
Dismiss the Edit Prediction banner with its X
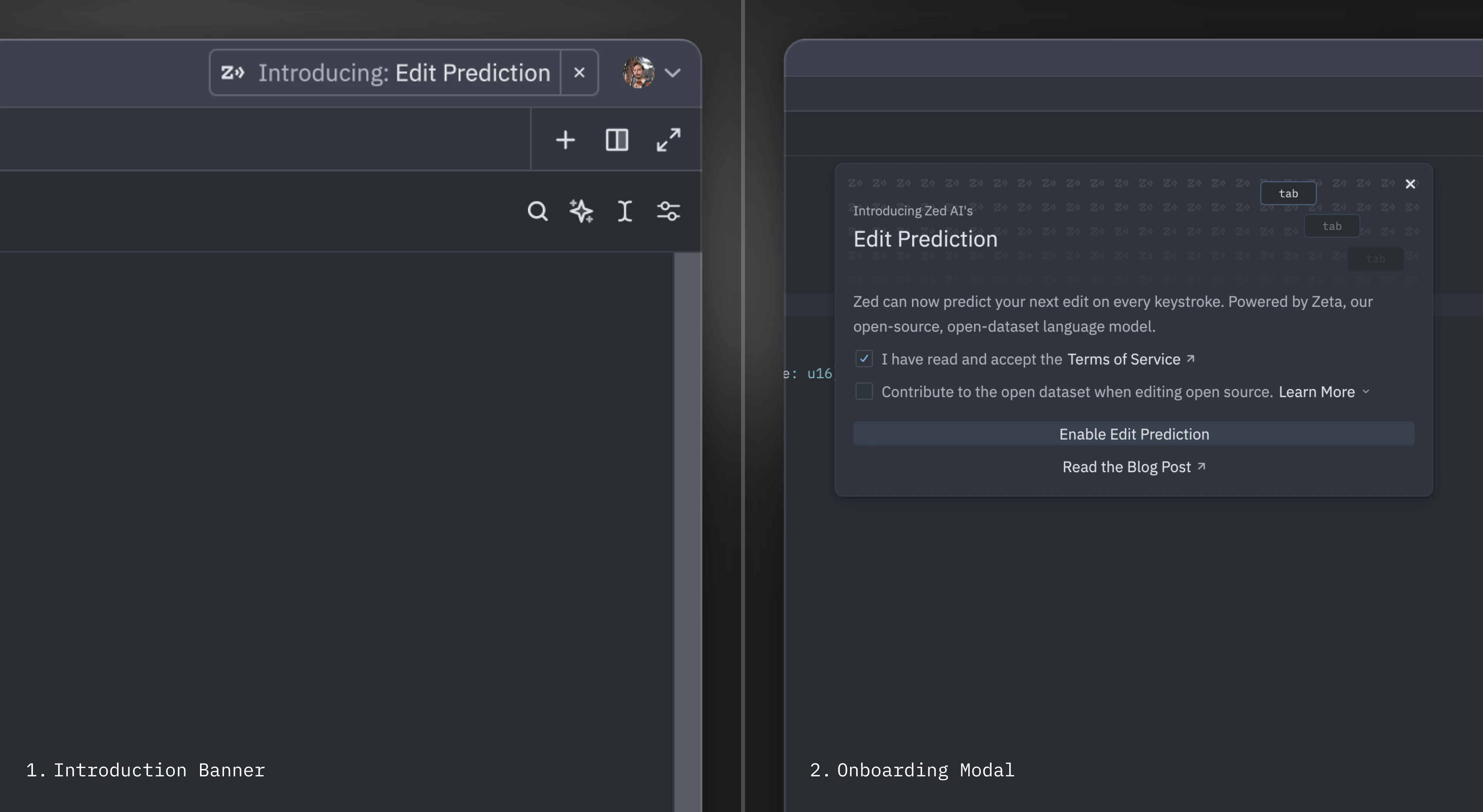(x=579, y=72)
